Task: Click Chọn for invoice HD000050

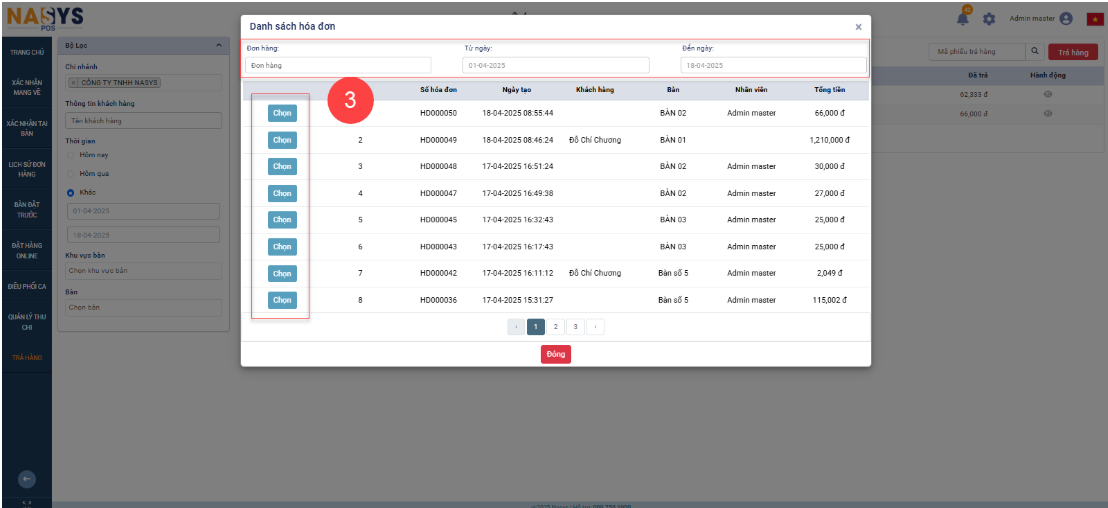Action: click(x=282, y=113)
